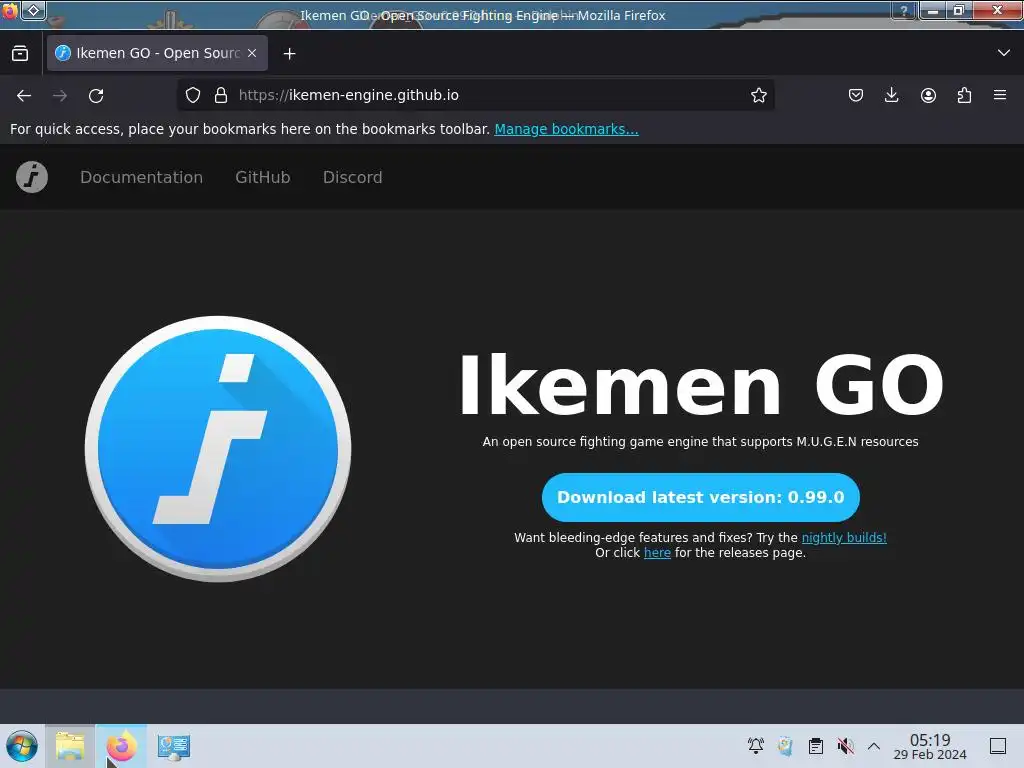This screenshot has width=1024, height=768.
Task: Expand hidden system tray icons
Action: coord(873,746)
